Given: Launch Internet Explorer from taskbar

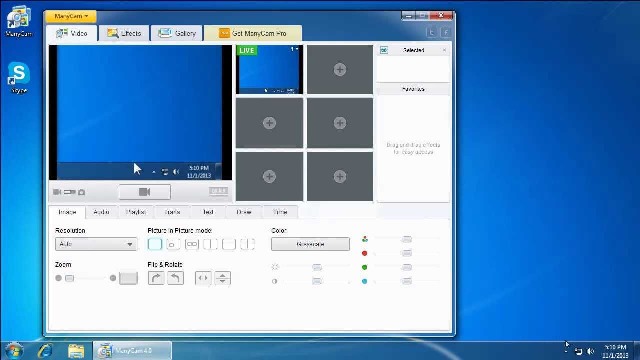Looking at the screenshot, I should click(x=45, y=351).
